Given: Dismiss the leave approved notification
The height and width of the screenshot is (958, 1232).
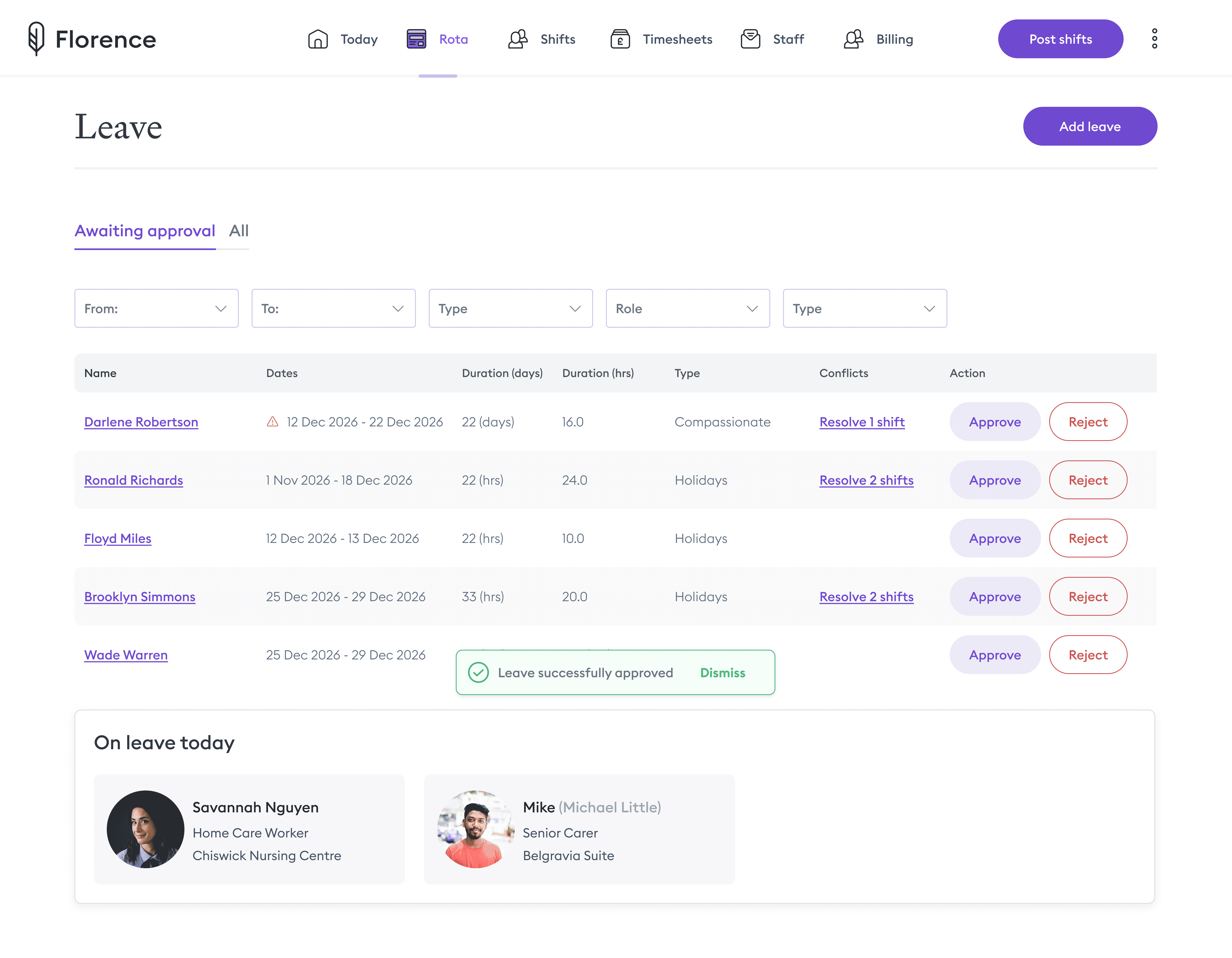Looking at the screenshot, I should 723,673.
